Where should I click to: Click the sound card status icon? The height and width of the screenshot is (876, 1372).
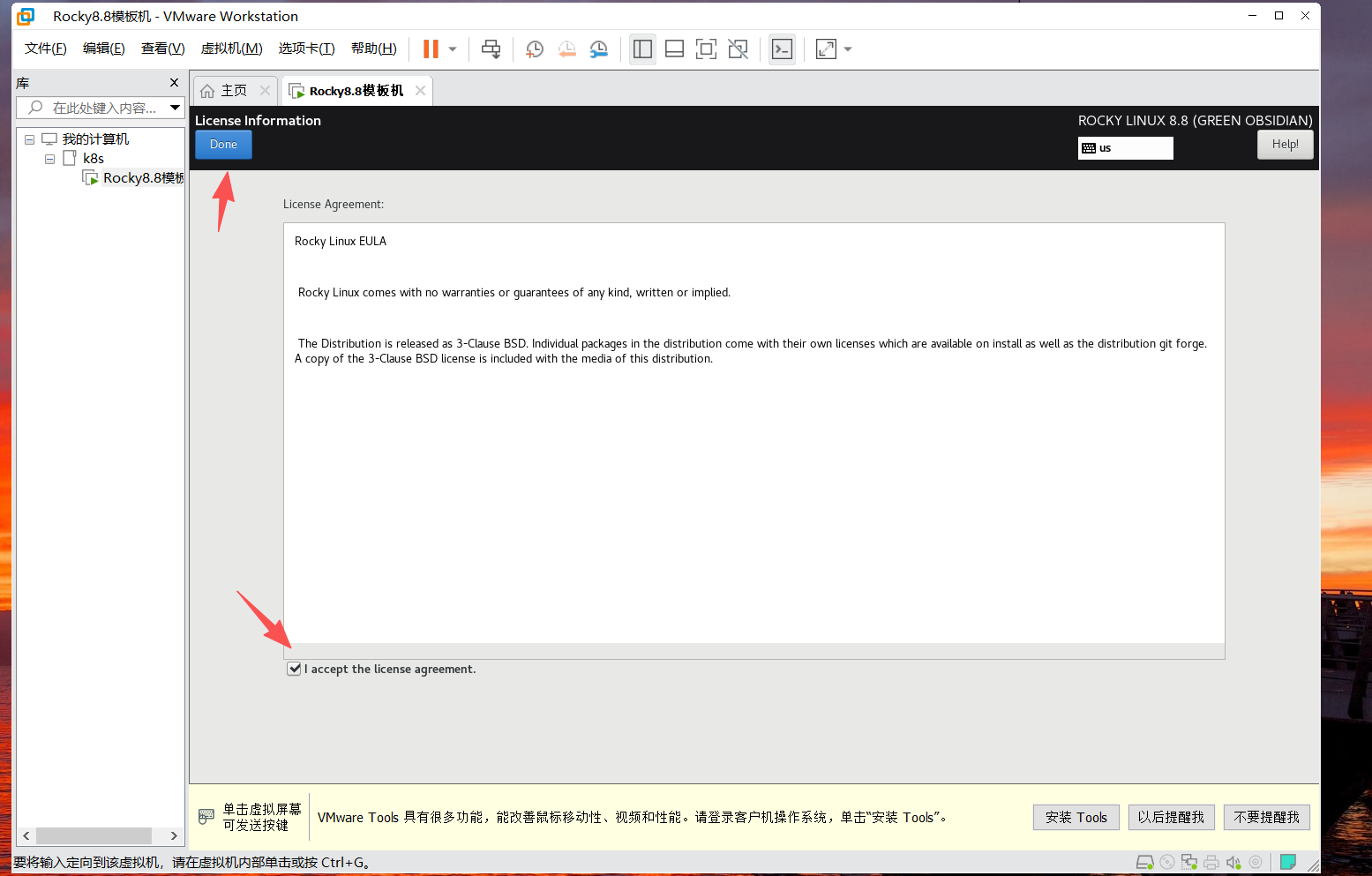[x=1233, y=862]
